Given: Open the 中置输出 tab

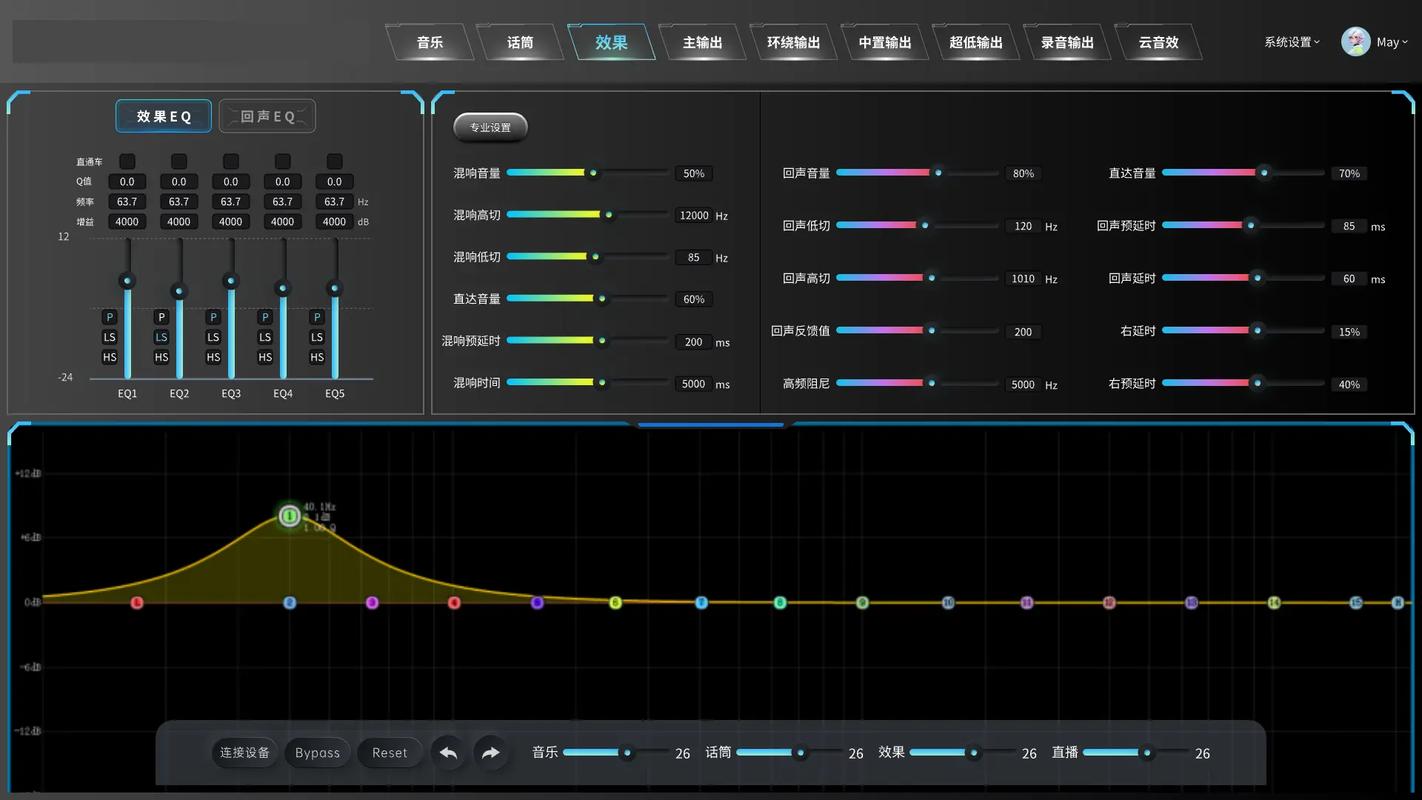Looking at the screenshot, I should click(x=885, y=42).
